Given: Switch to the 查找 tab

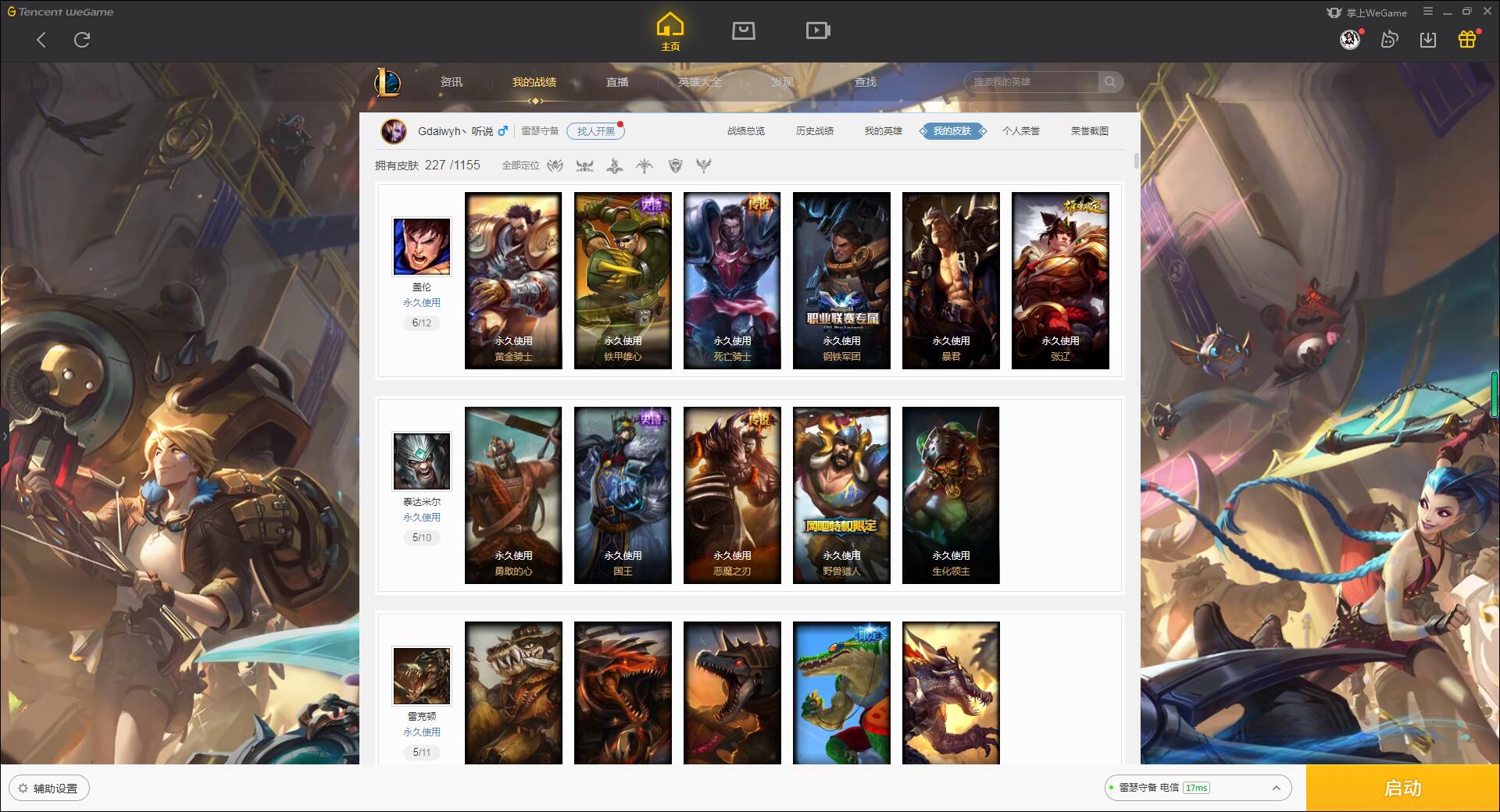Looking at the screenshot, I should tap(866, 82).
